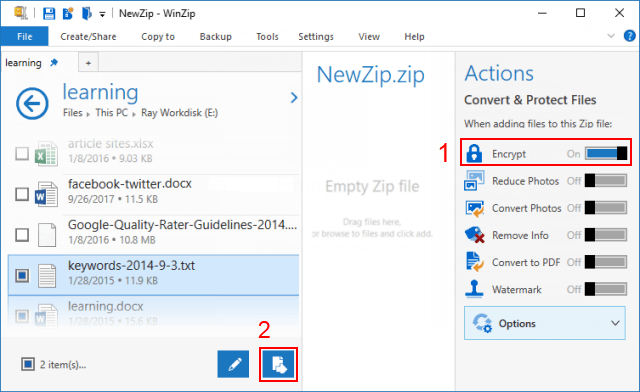Click the Options gear icon

click(x=482, y=323)
